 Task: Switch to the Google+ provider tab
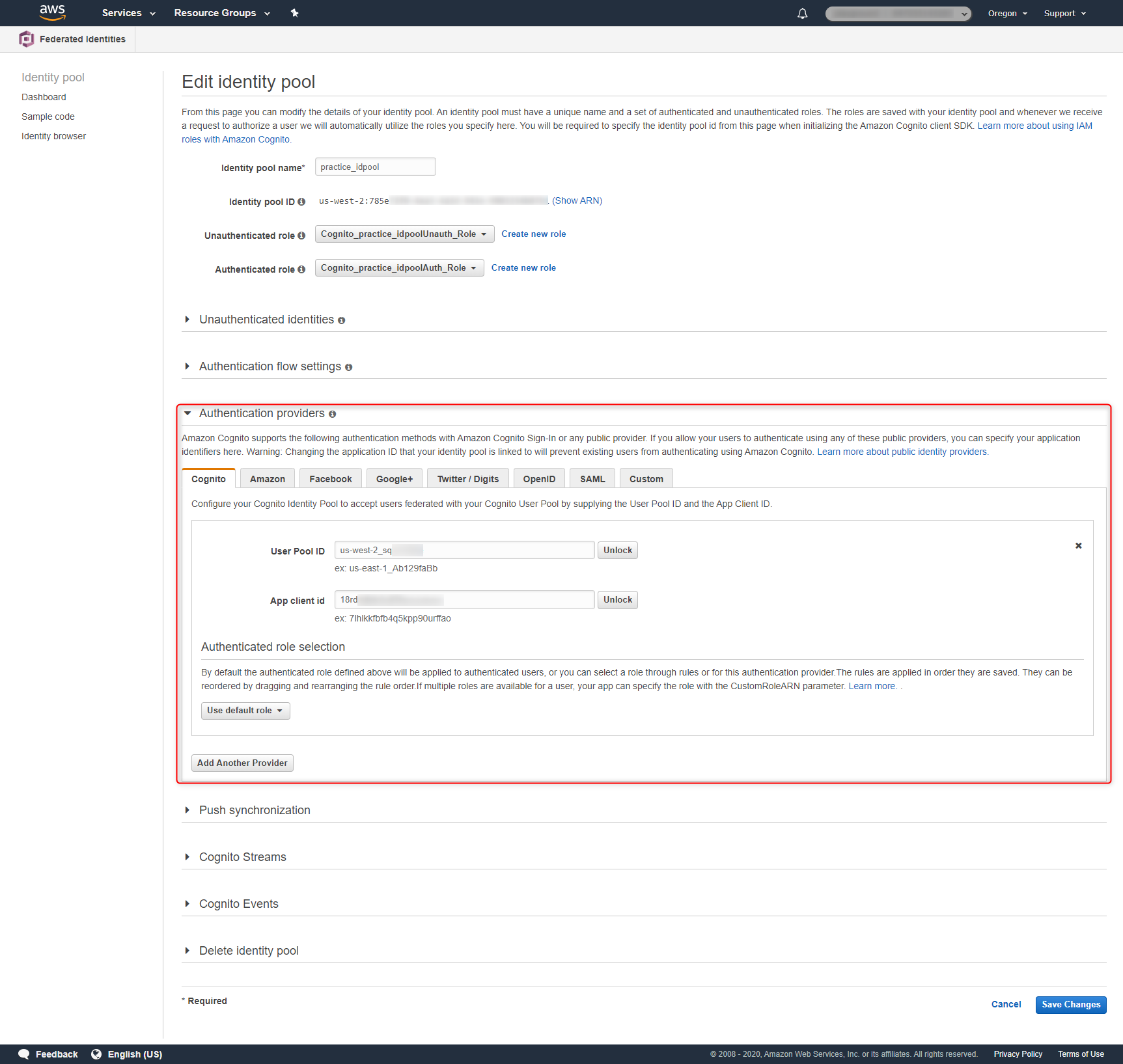[395, 479]
